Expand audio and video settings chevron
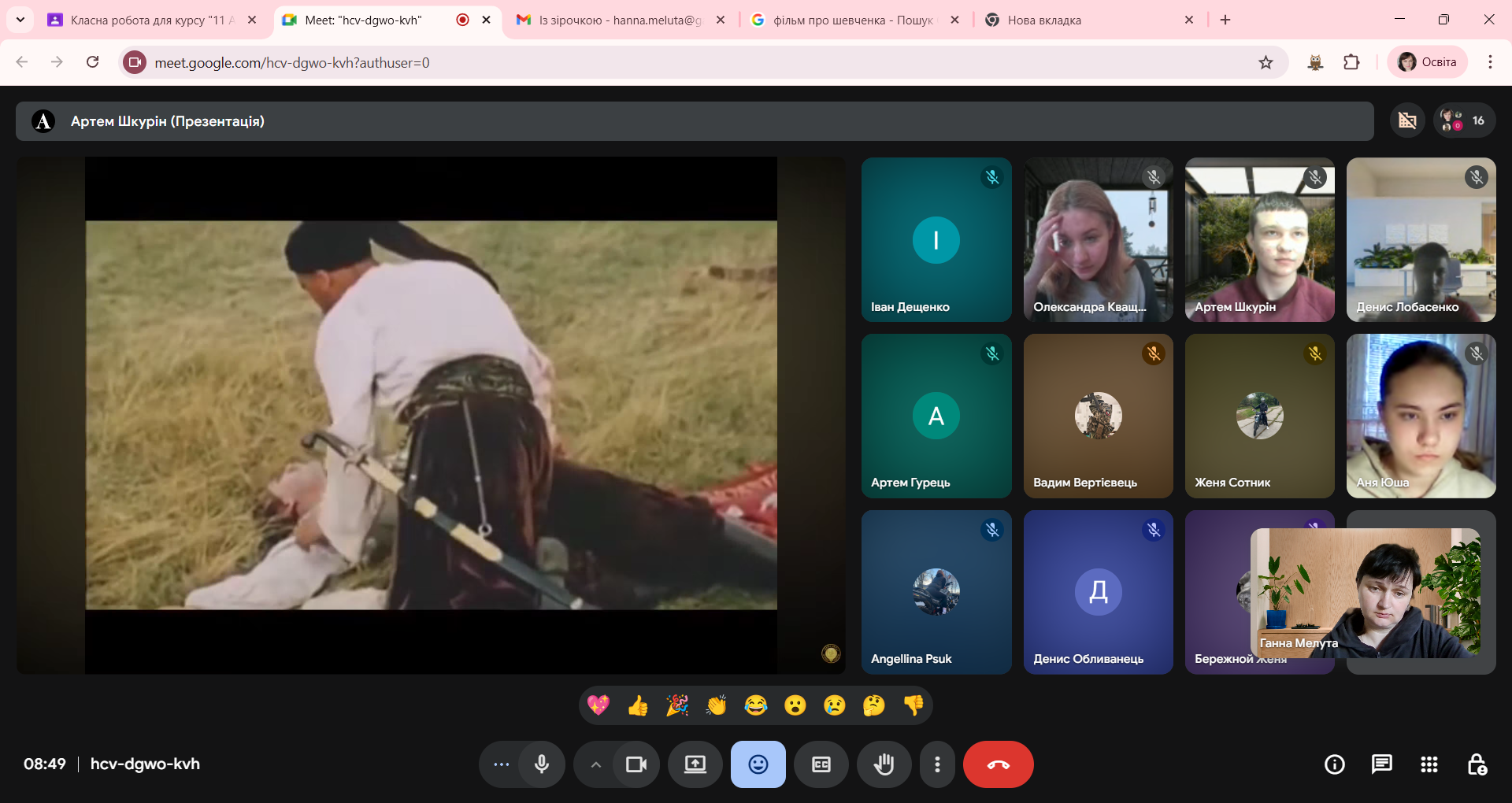The width and height of the screenshot is (1512, 803). point(595,764)
